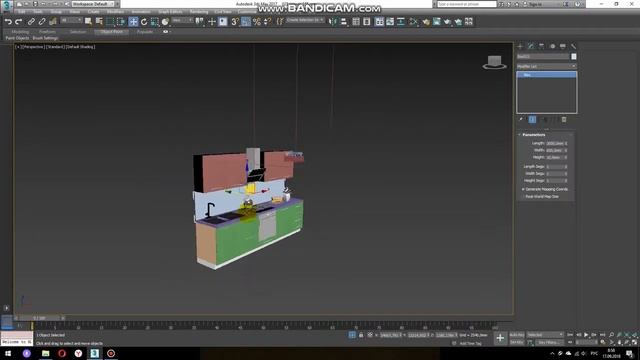Click the Undo arrow in main toolbar
640x360 pixels.
pyautogui.click(x=8, y=22)
